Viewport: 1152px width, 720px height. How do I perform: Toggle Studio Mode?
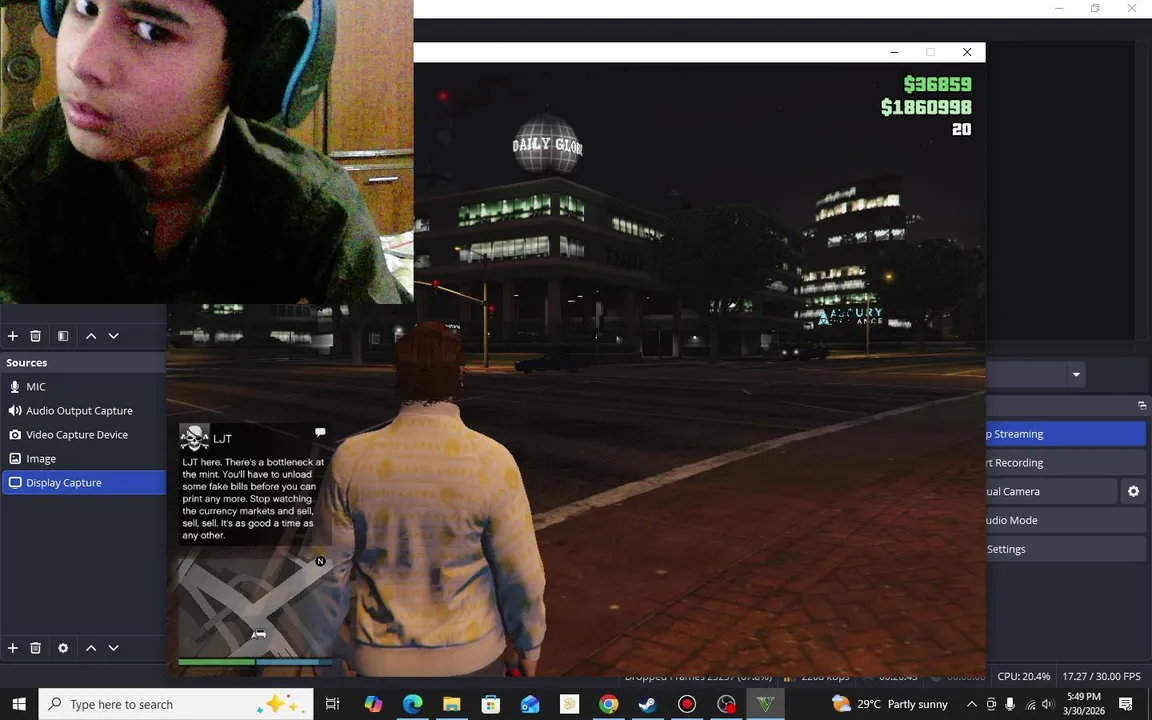(1065, 520)
